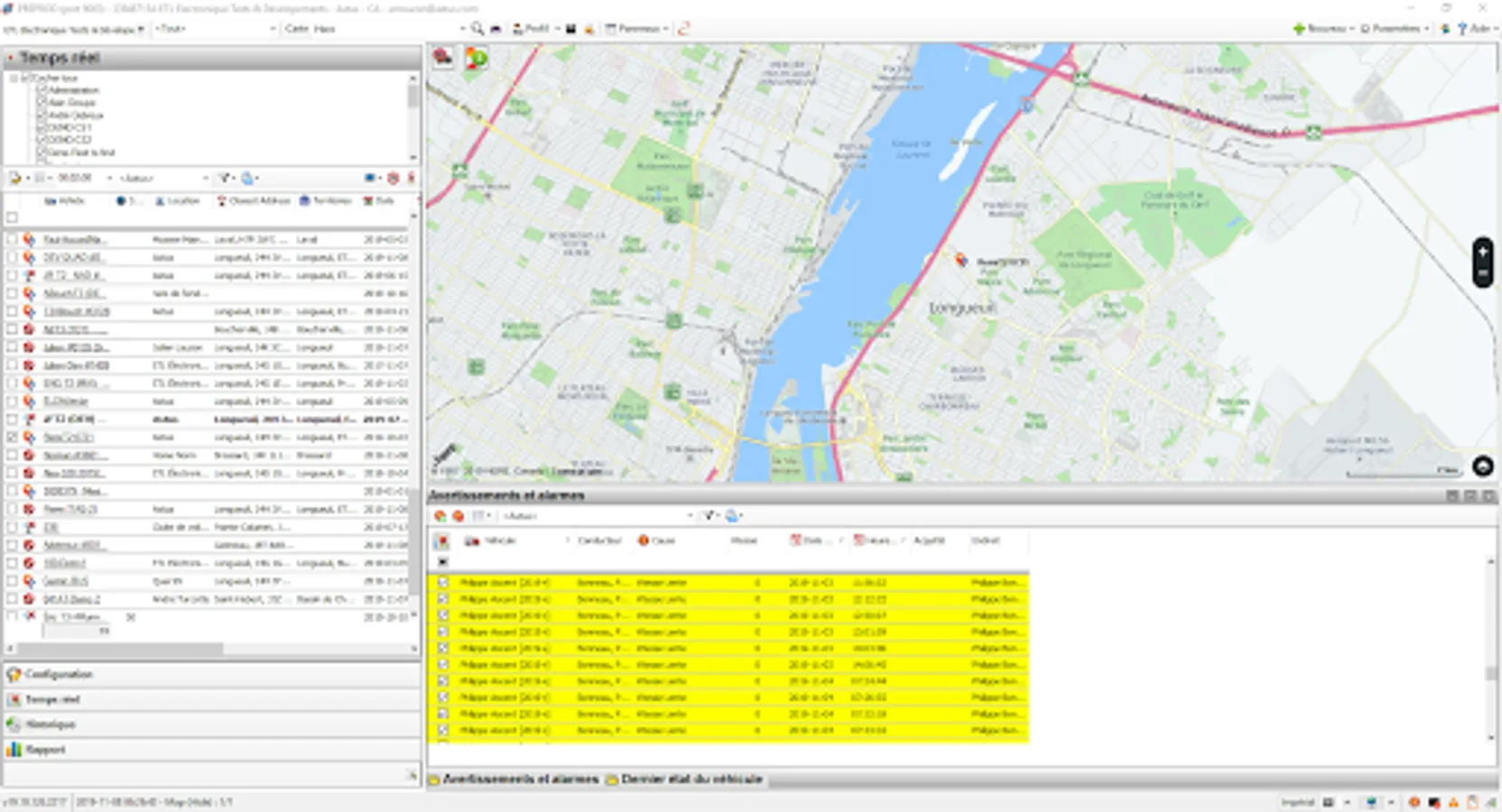Click the vehicle icon button on map
This screenshot has height=812, width=1502.
442,59
